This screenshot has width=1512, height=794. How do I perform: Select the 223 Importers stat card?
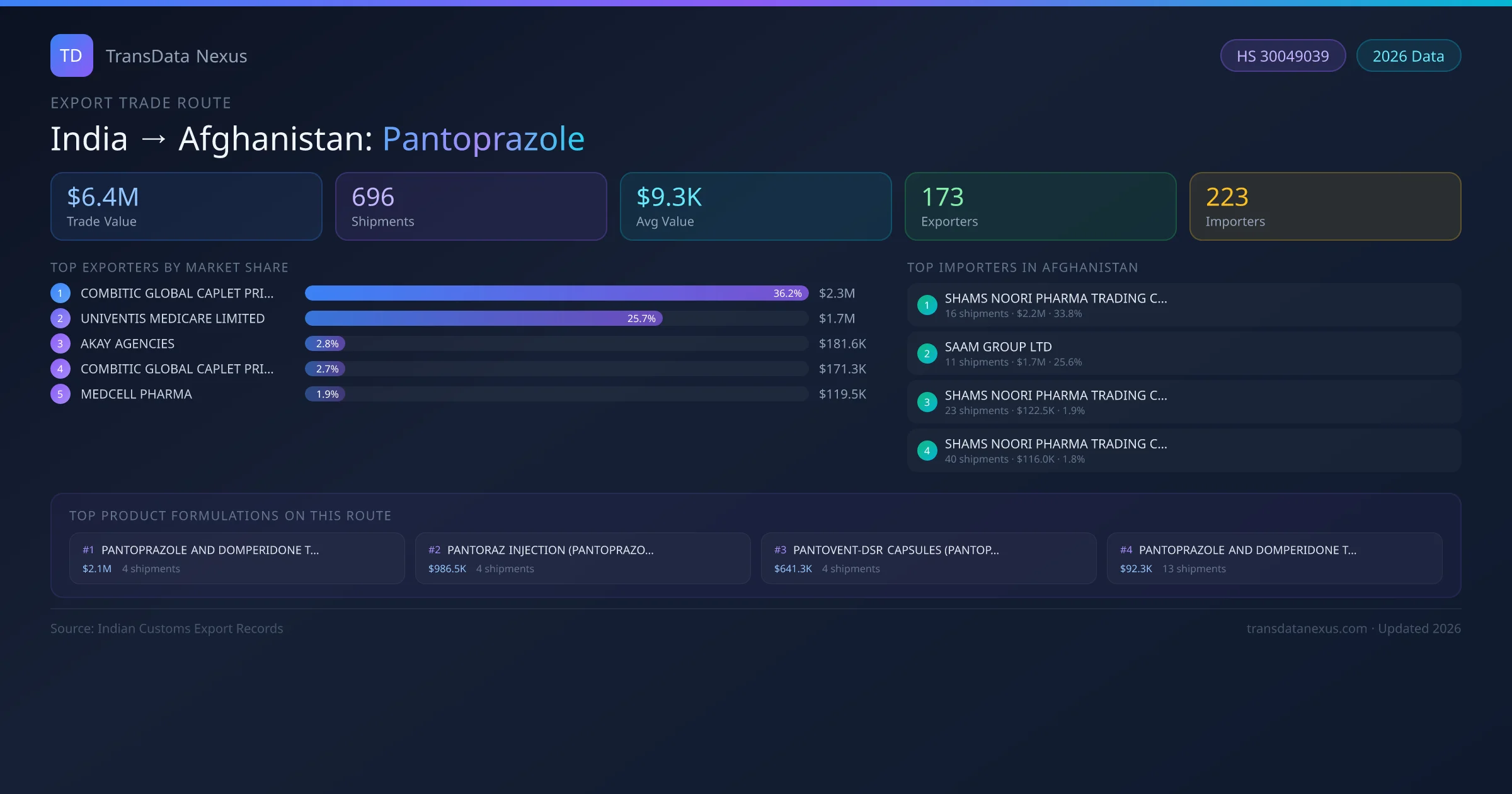pos(1324,206)
